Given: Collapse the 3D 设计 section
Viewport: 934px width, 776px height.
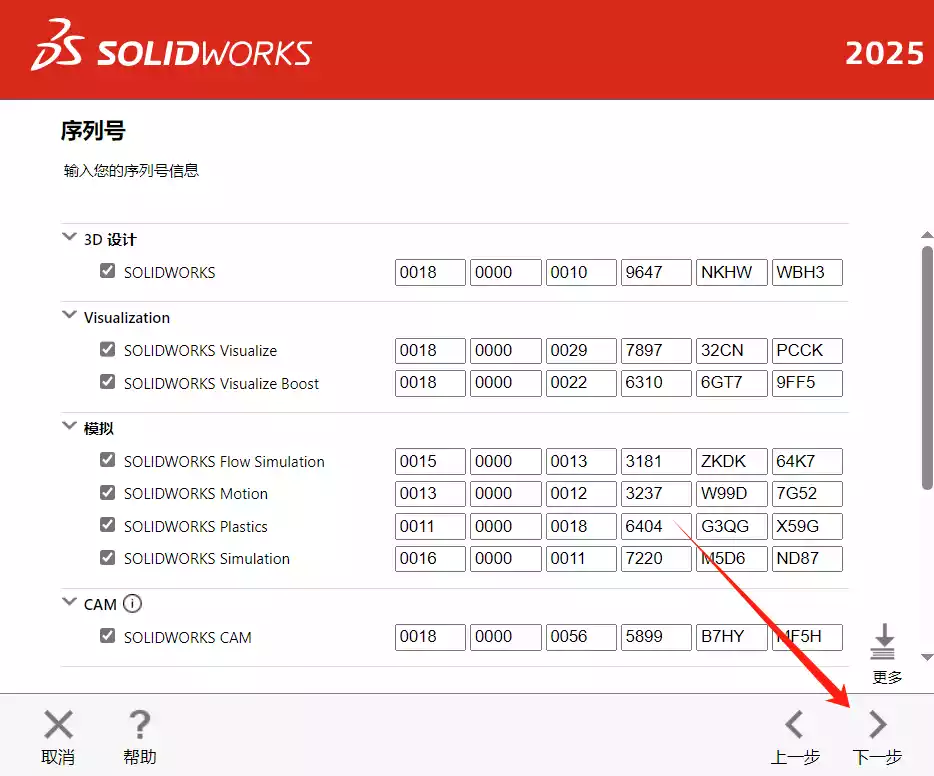Looking at the screenshot, I should pos(69,238).
